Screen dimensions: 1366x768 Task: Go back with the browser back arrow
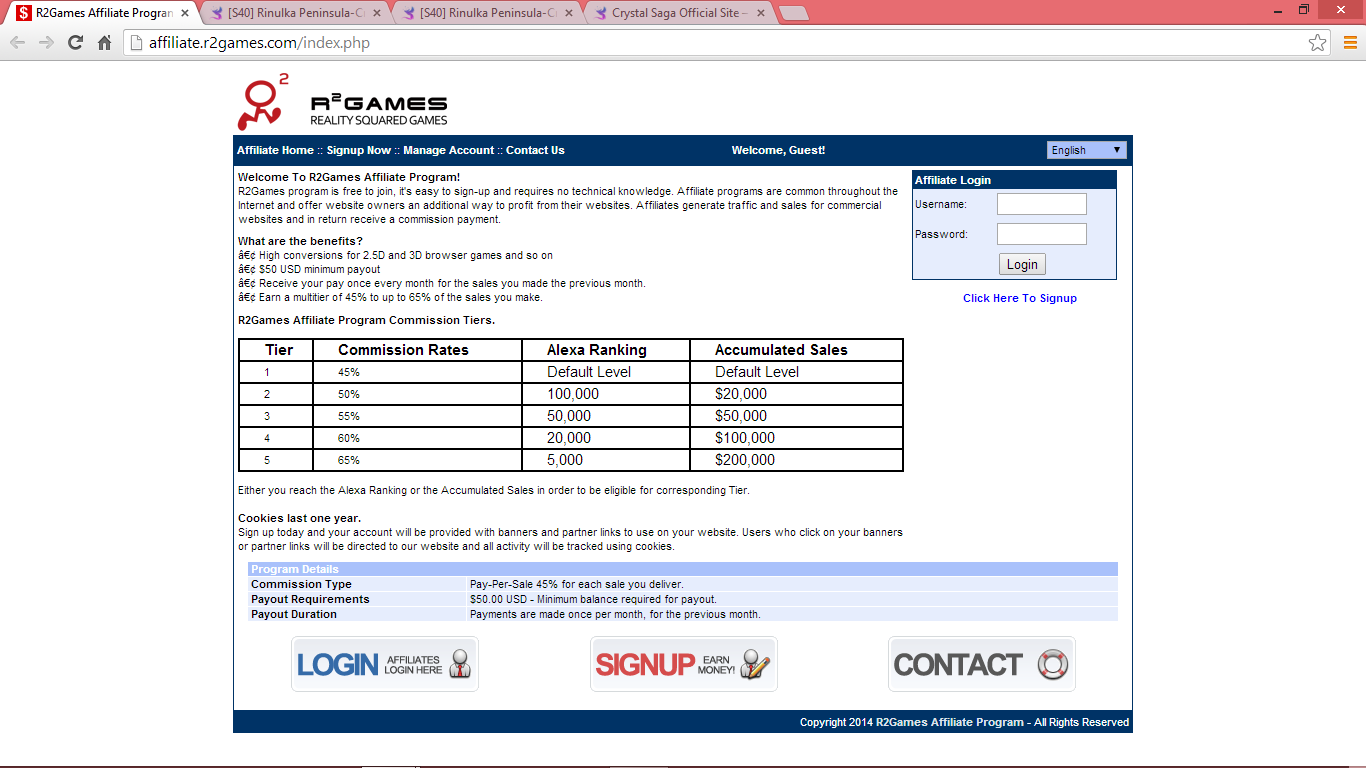tap(17, 43)
